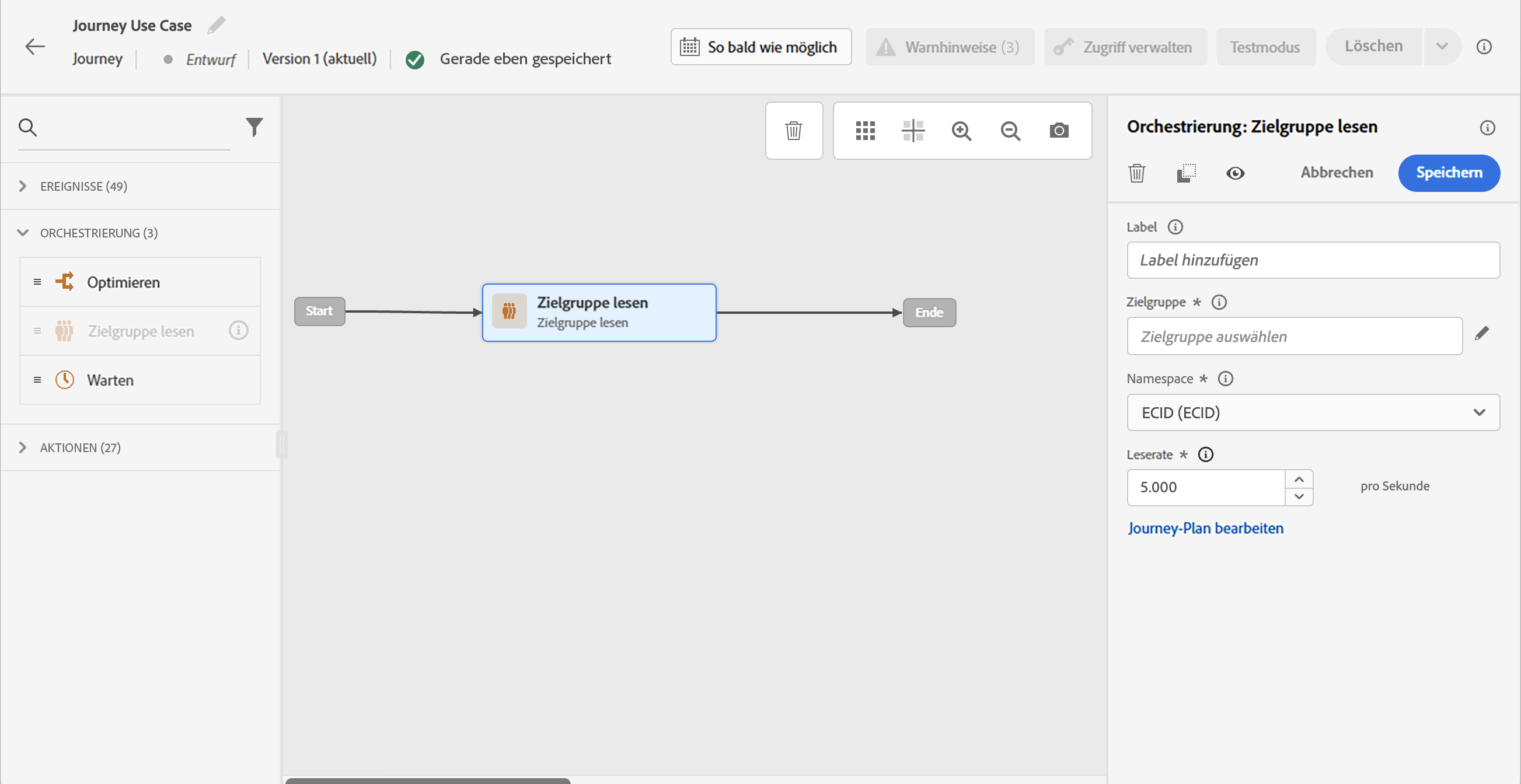Open the Namespace ECID dropdown
Screen dimensions: 1521x784
(1313, 412)
